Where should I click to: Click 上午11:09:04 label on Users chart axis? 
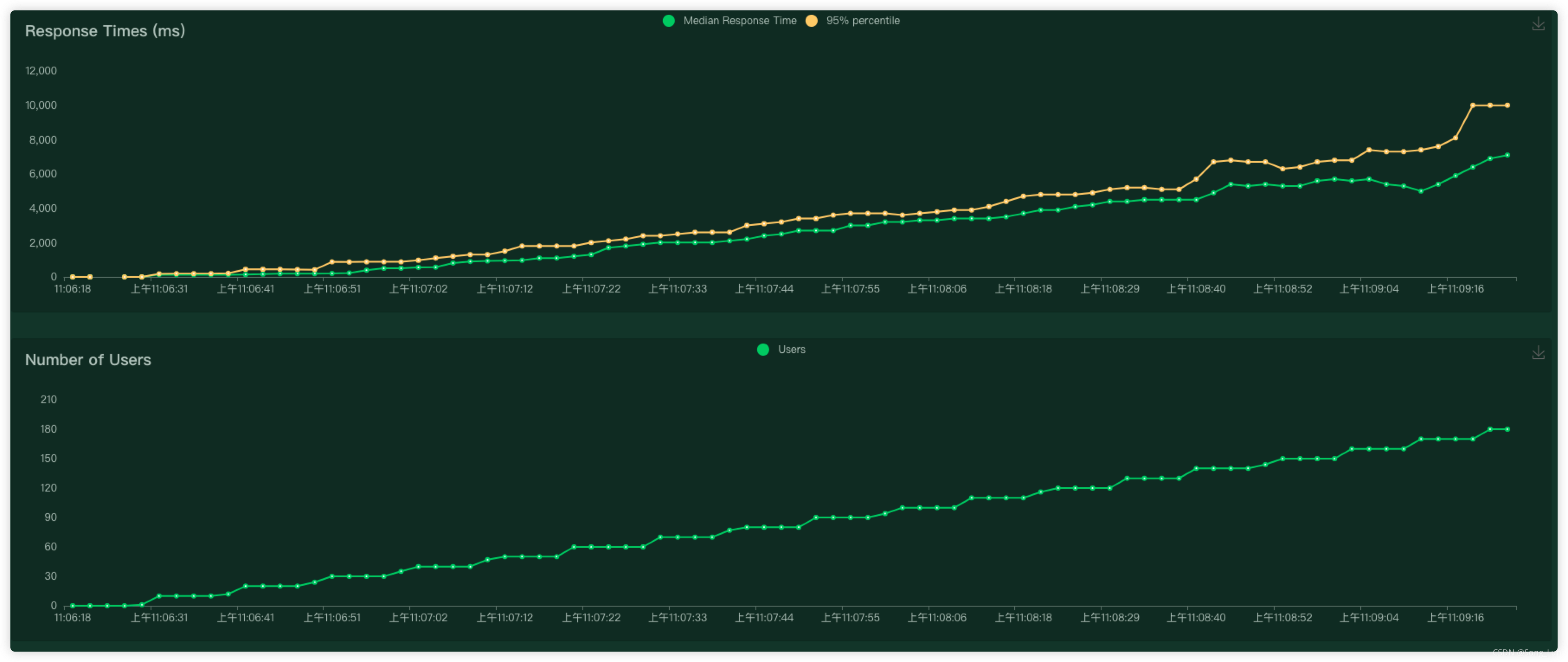[x=1369, y=617]
